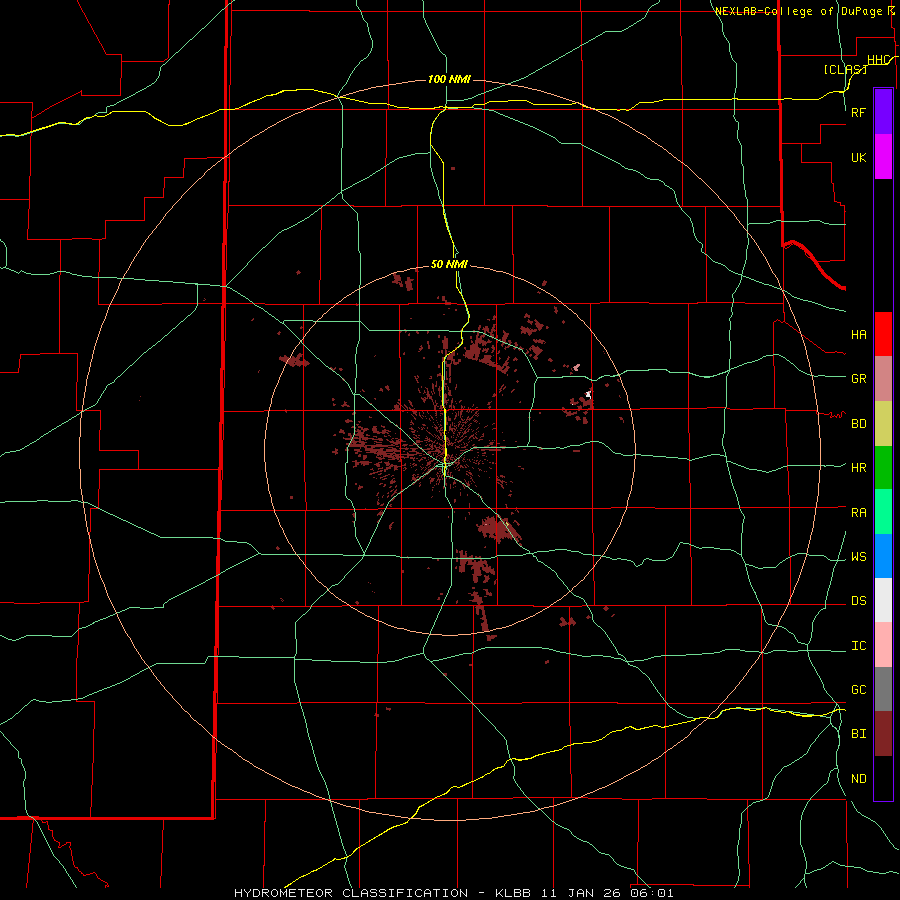The height and width of the screenshot is (900, 900).
Task: Click the DS legend label
Action: [x=859, y=601]
